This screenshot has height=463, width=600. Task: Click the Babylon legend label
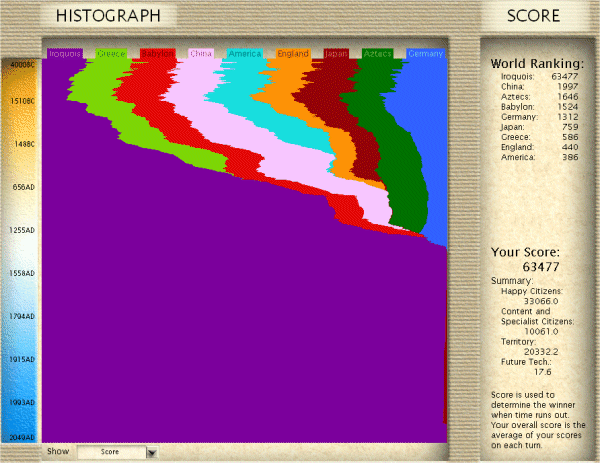(x=157, y=53)
